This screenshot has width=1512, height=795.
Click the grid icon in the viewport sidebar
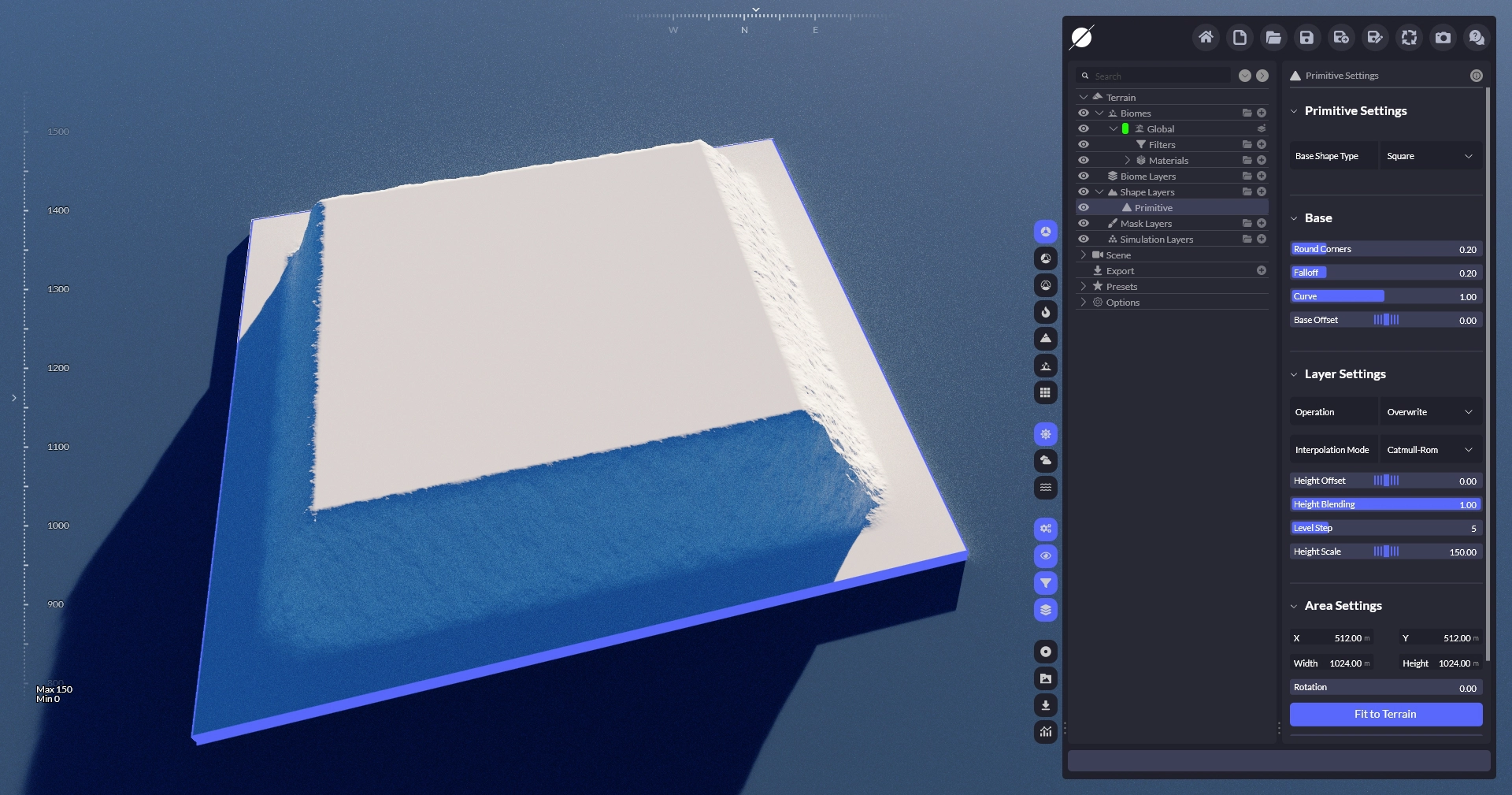tap(1045, 392)
